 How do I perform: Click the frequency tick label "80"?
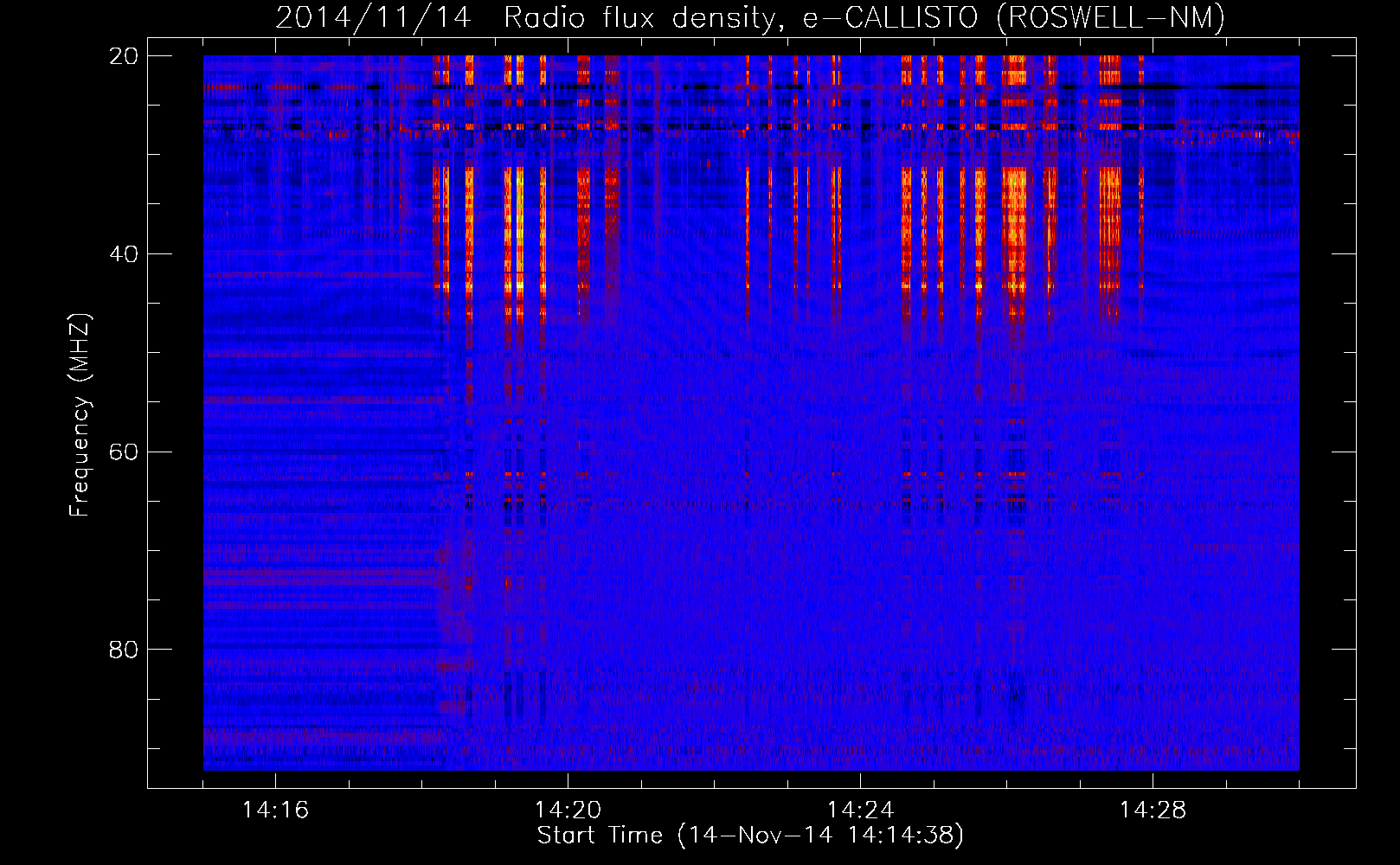click(x=124, y=650)
